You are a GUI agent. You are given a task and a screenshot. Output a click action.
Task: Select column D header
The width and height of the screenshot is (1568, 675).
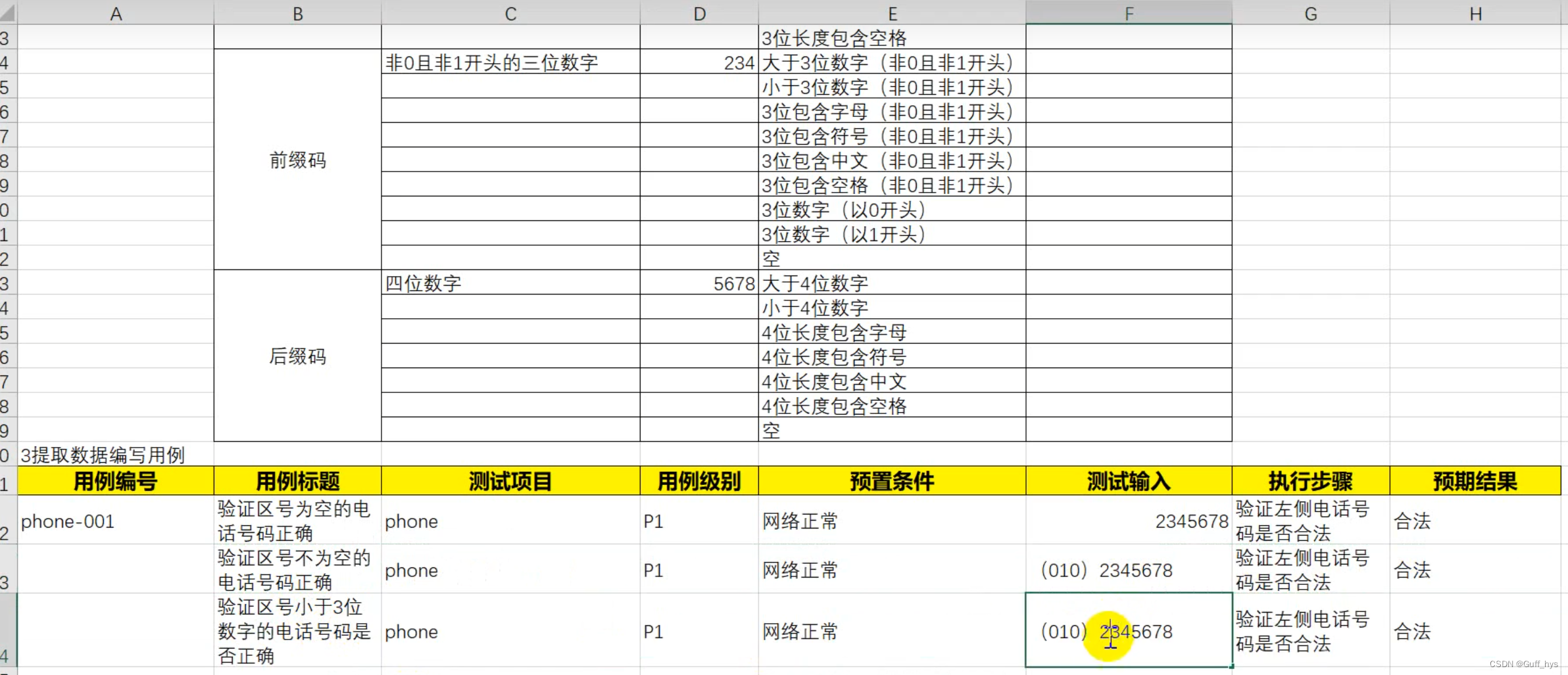[699, 13]
